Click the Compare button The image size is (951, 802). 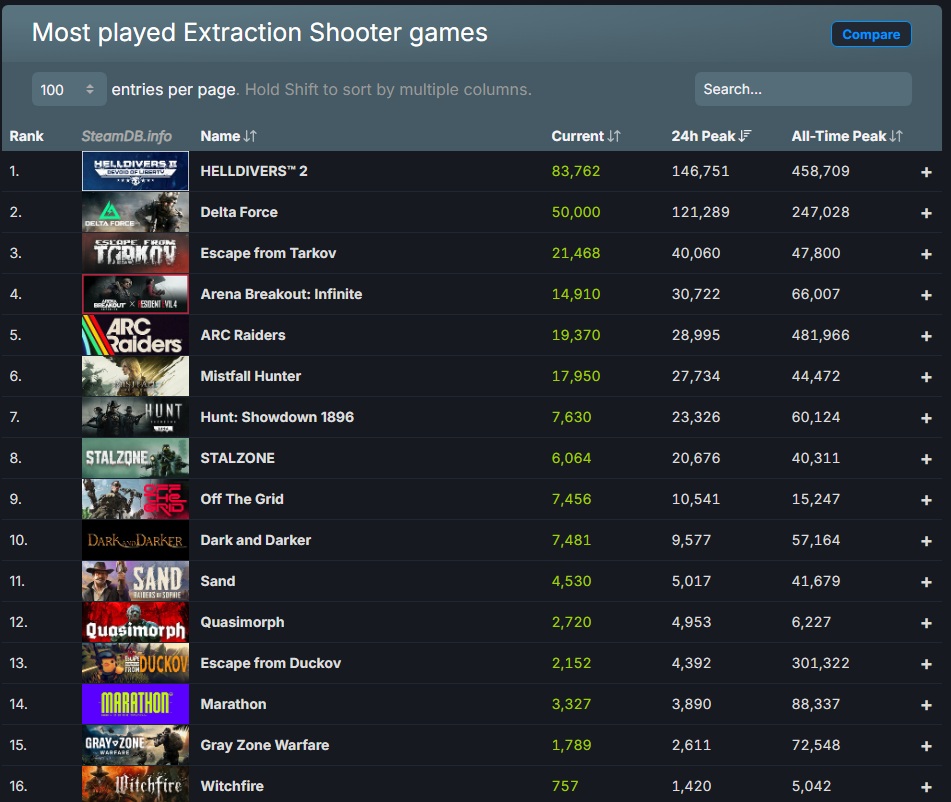click(871, 35)
